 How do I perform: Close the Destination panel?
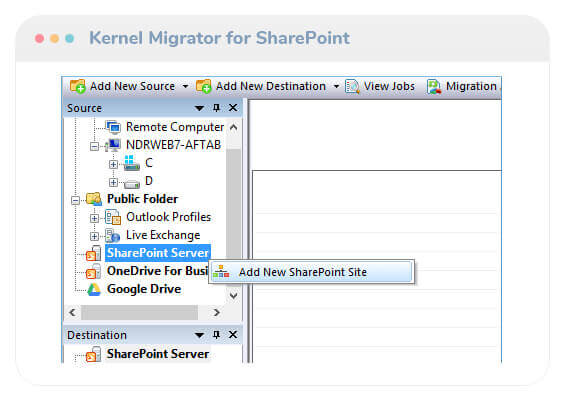233,335
